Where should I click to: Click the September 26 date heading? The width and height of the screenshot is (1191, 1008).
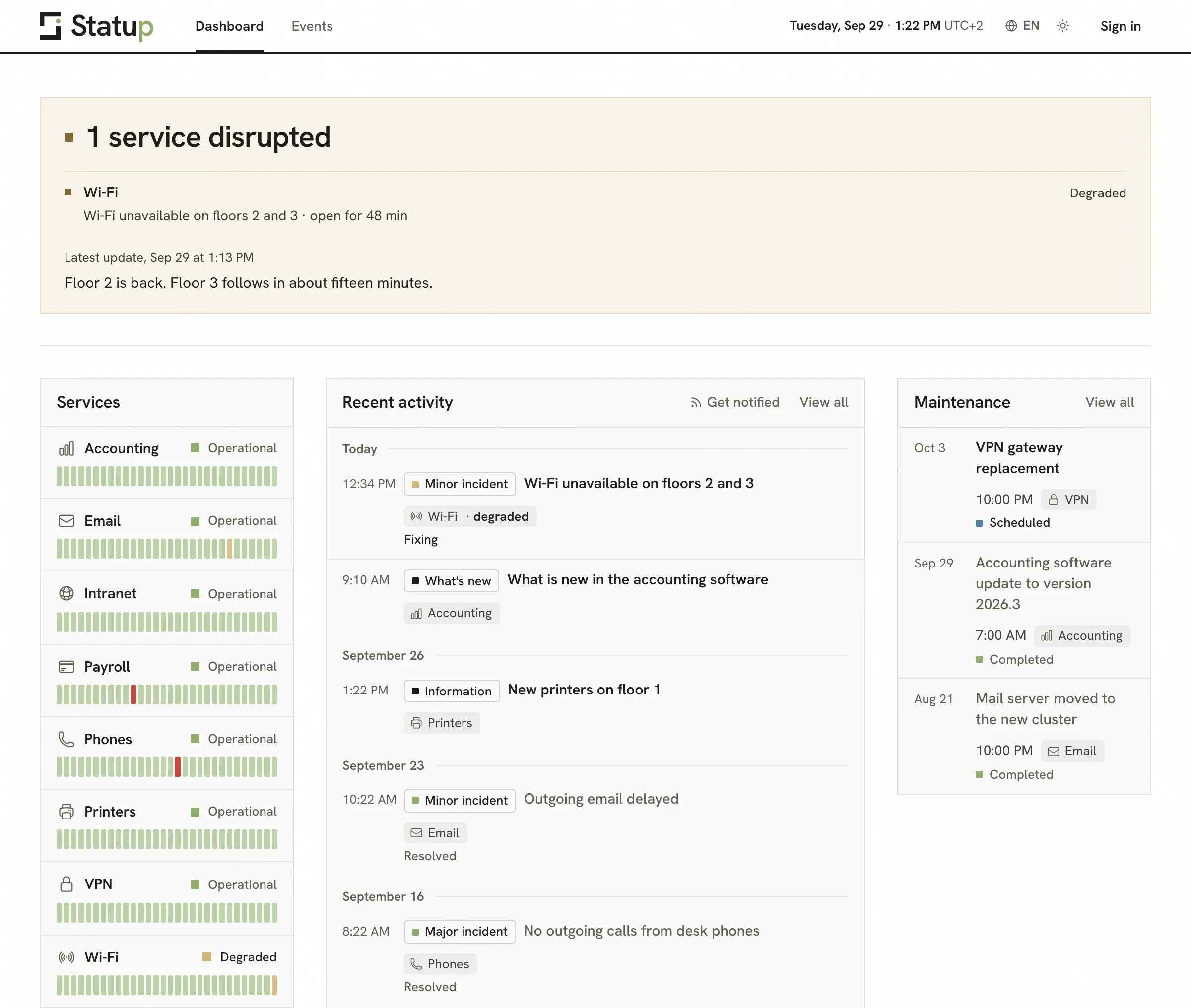(383, 655)
